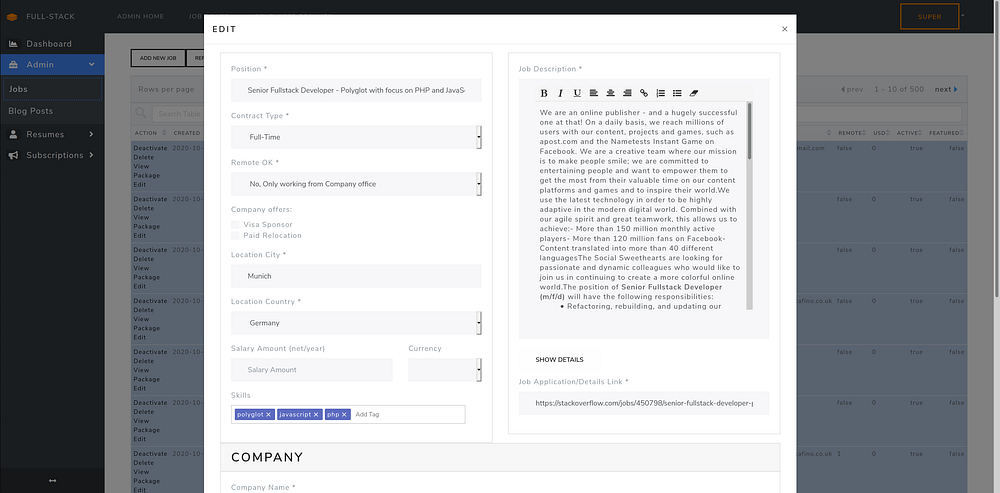This screenshot has width=1000, height=493.
Task: Apply bold formatting in Job Description editor
Action: coord(544,93)
